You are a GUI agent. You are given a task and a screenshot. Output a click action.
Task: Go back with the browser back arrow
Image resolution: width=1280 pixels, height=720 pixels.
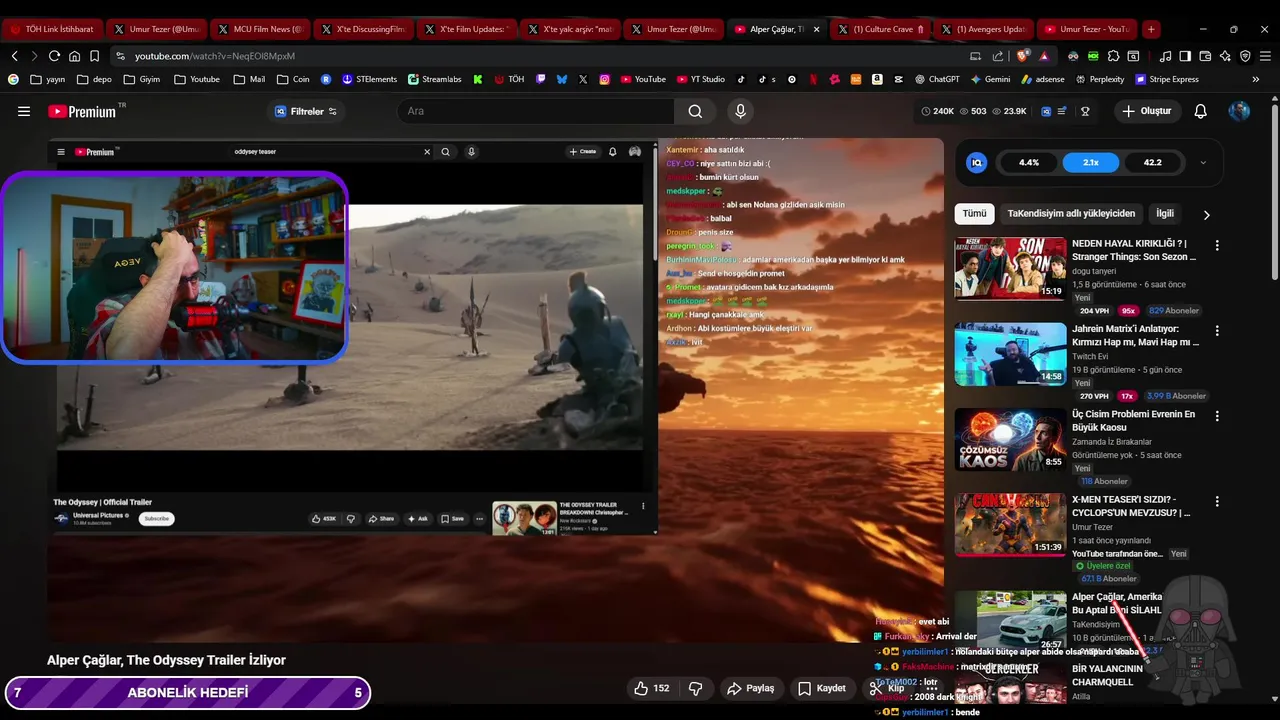pos(14,56)
